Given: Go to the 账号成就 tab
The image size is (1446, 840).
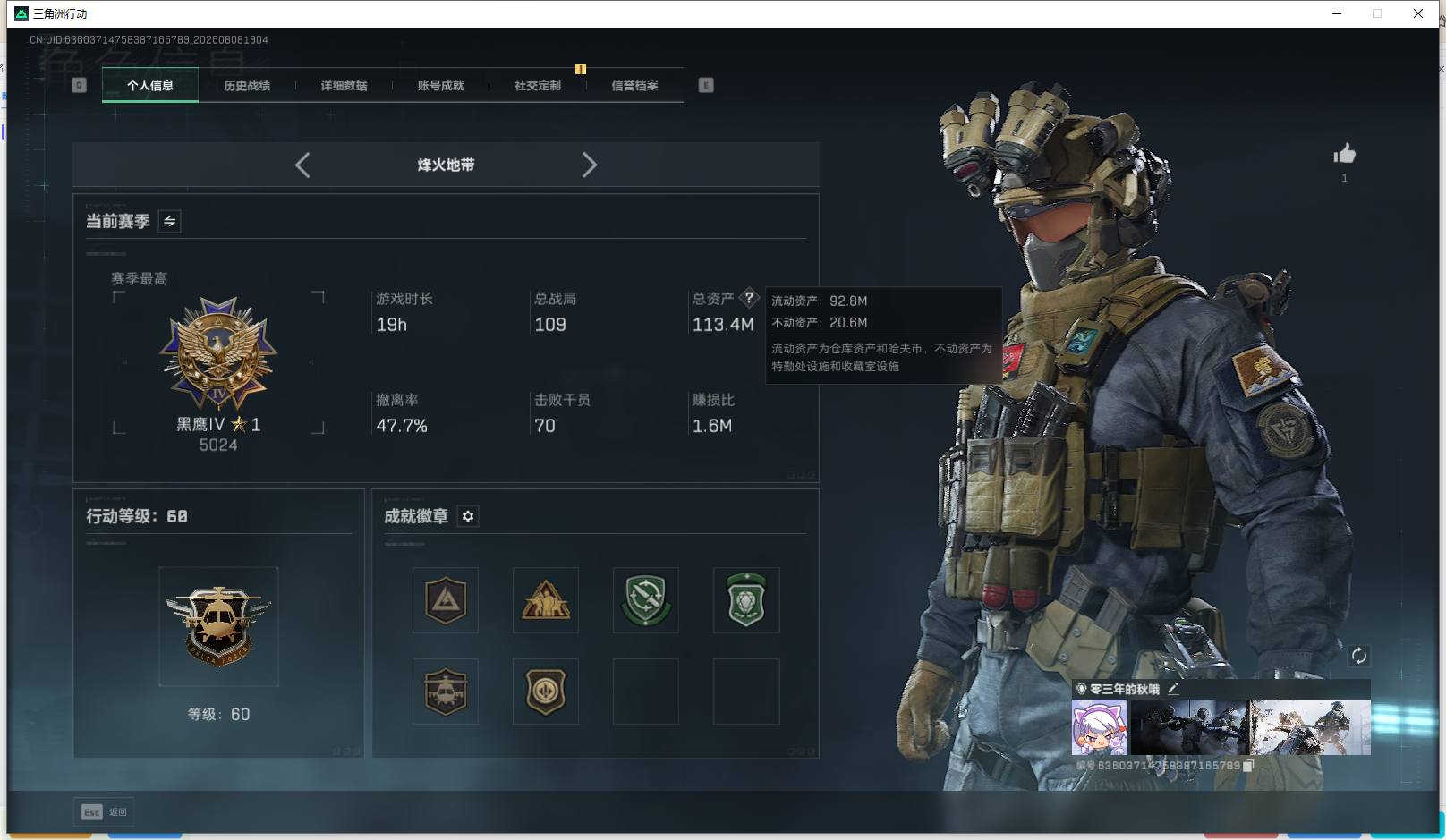Looking at the screenshot, I should (x=441, y=86).
